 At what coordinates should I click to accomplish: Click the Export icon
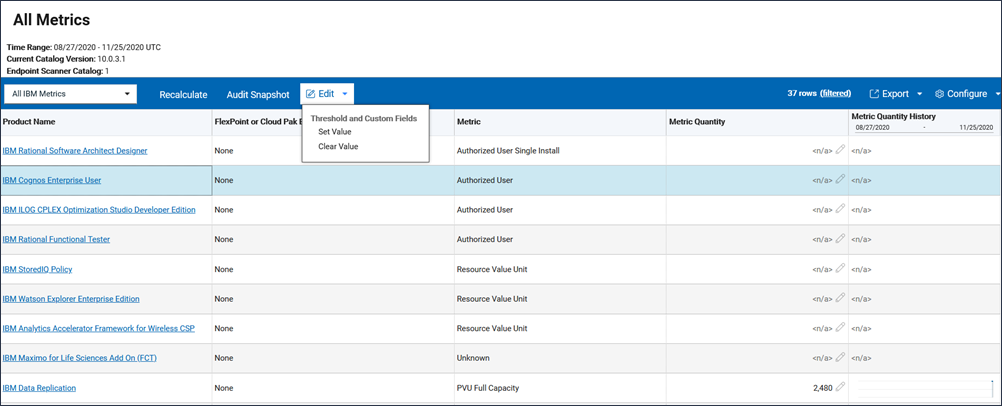(x=874, y=94)
